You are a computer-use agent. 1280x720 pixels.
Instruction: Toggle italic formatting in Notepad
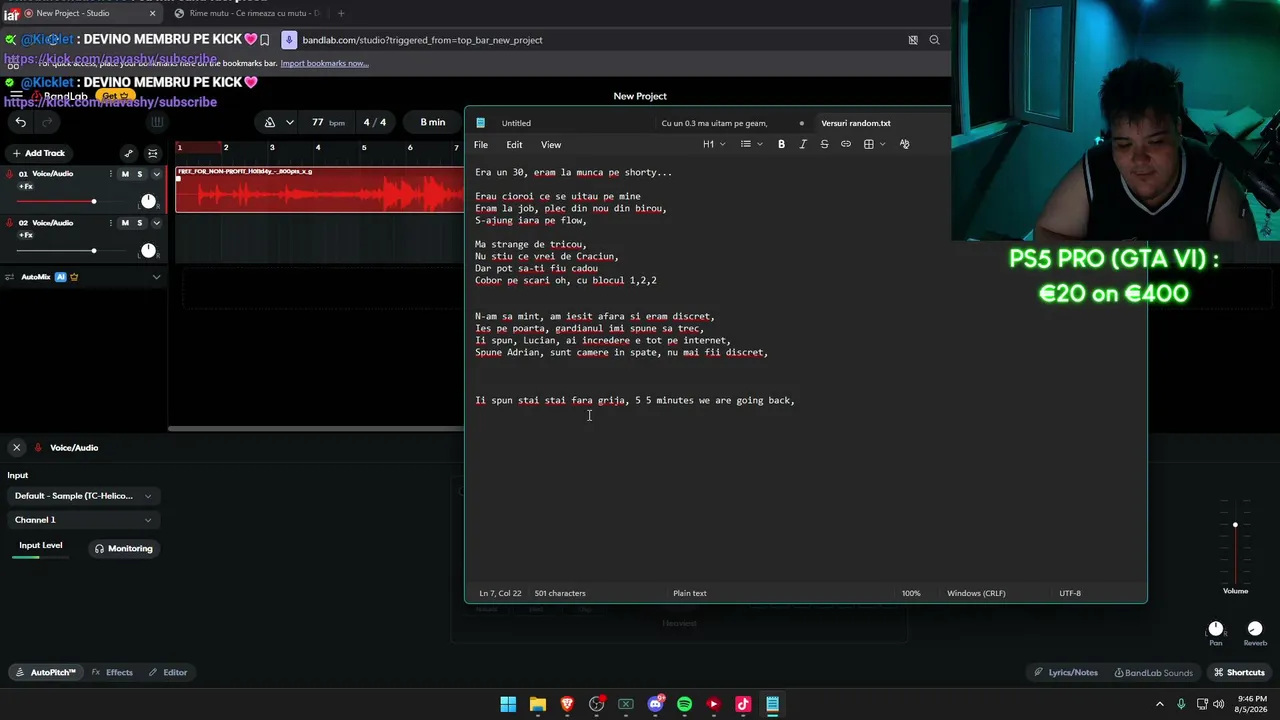803,145
